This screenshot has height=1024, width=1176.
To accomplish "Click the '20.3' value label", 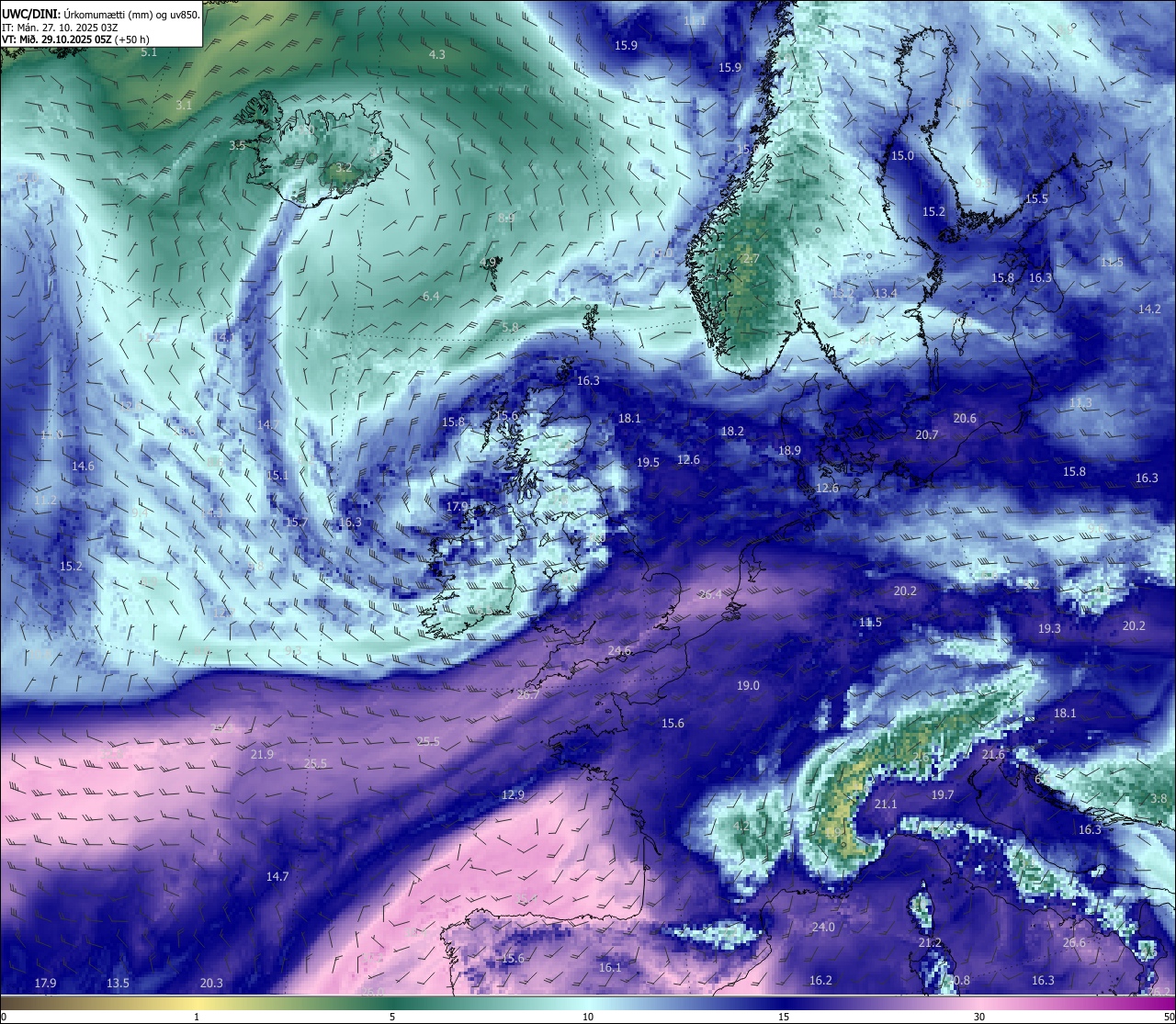I will pyautogui.click(x=212, y=984).
